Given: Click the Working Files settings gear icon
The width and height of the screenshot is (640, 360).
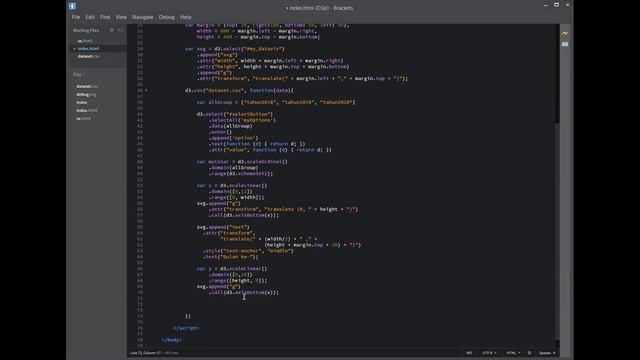Looking at the screenshot, I should pos(111,30).
